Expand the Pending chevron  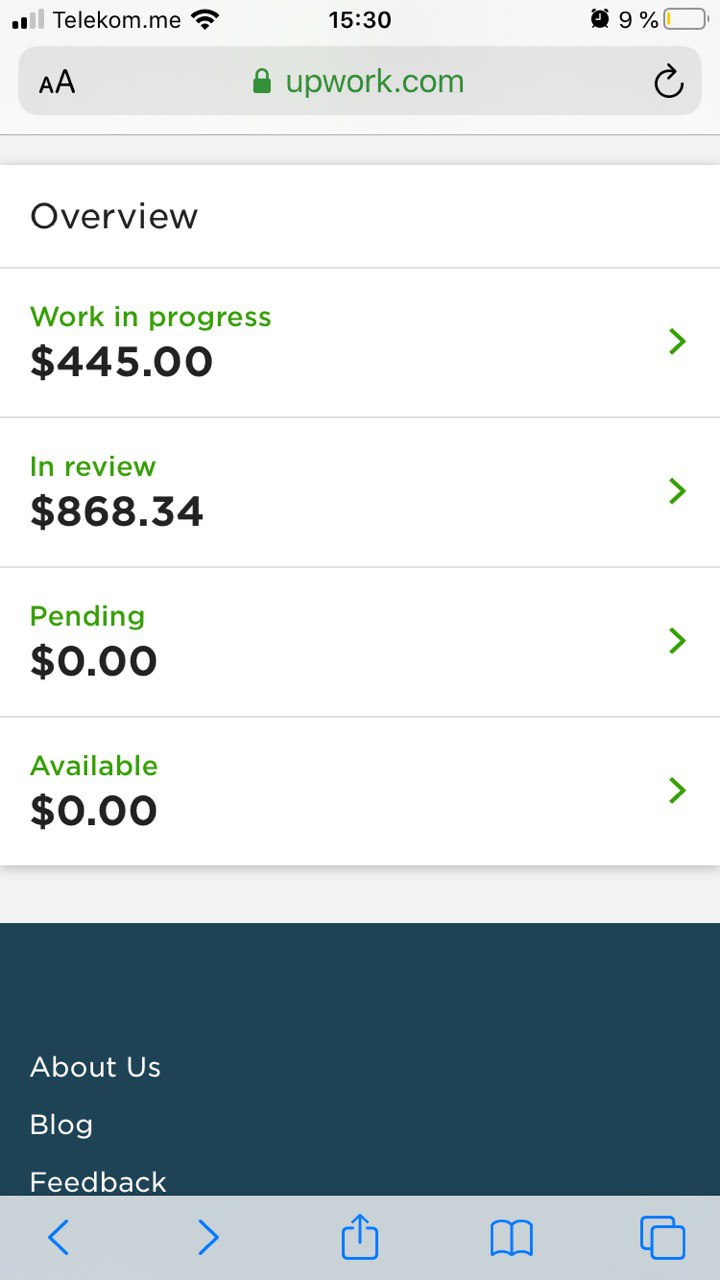pyautogui.click(x=677, y=641)
